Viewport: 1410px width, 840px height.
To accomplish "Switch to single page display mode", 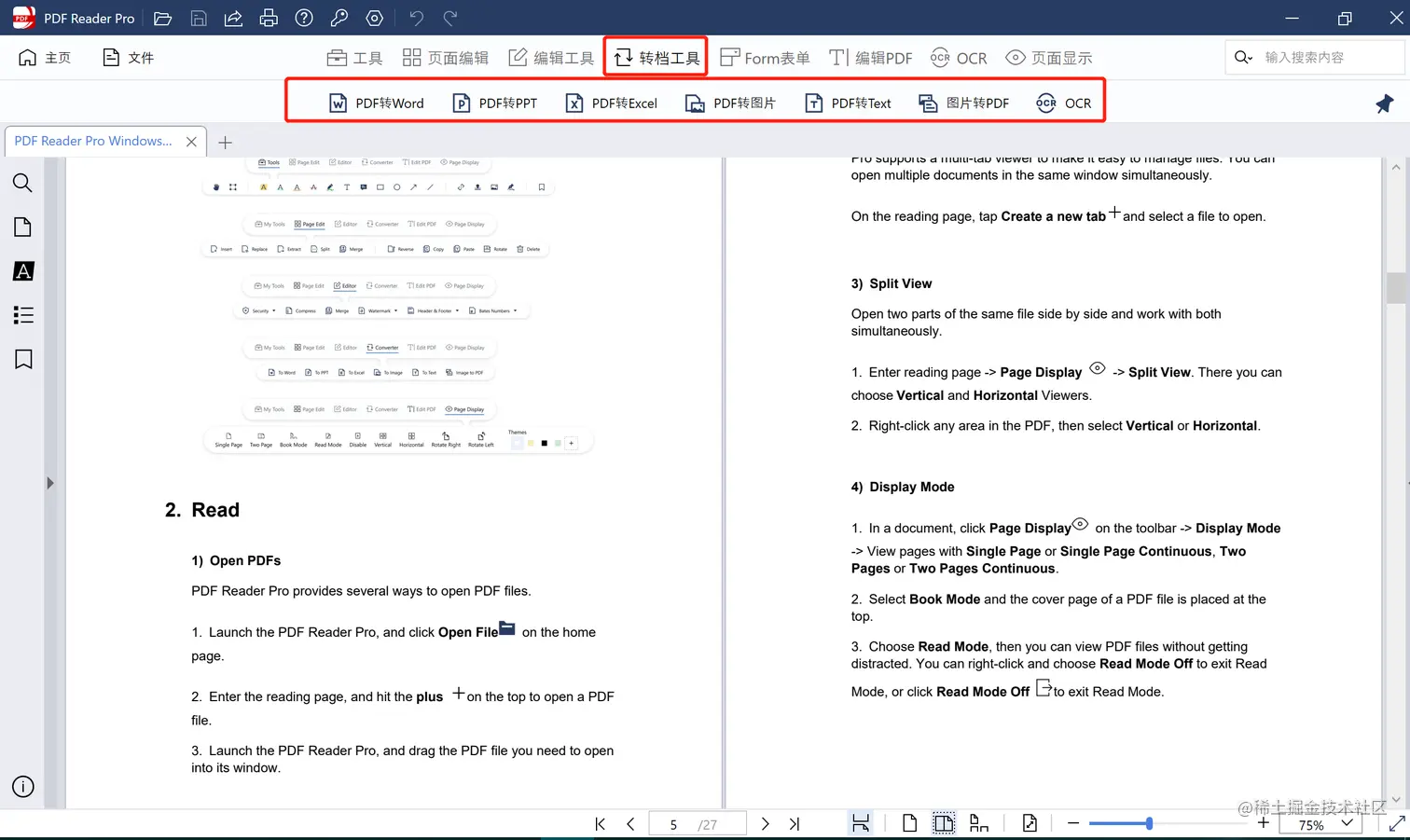I will tap(909, 823).
